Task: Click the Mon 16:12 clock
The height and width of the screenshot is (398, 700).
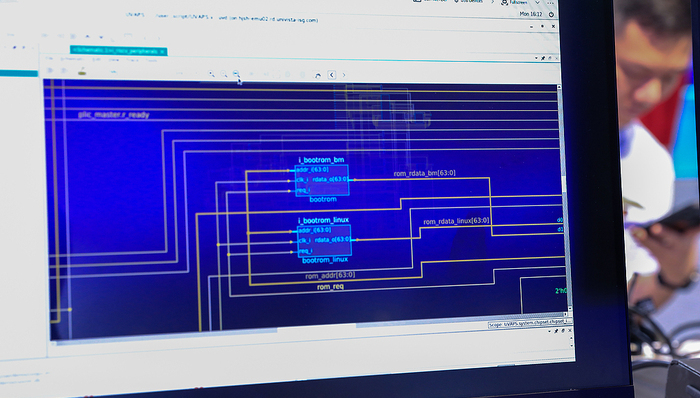Action: (531, 14)
